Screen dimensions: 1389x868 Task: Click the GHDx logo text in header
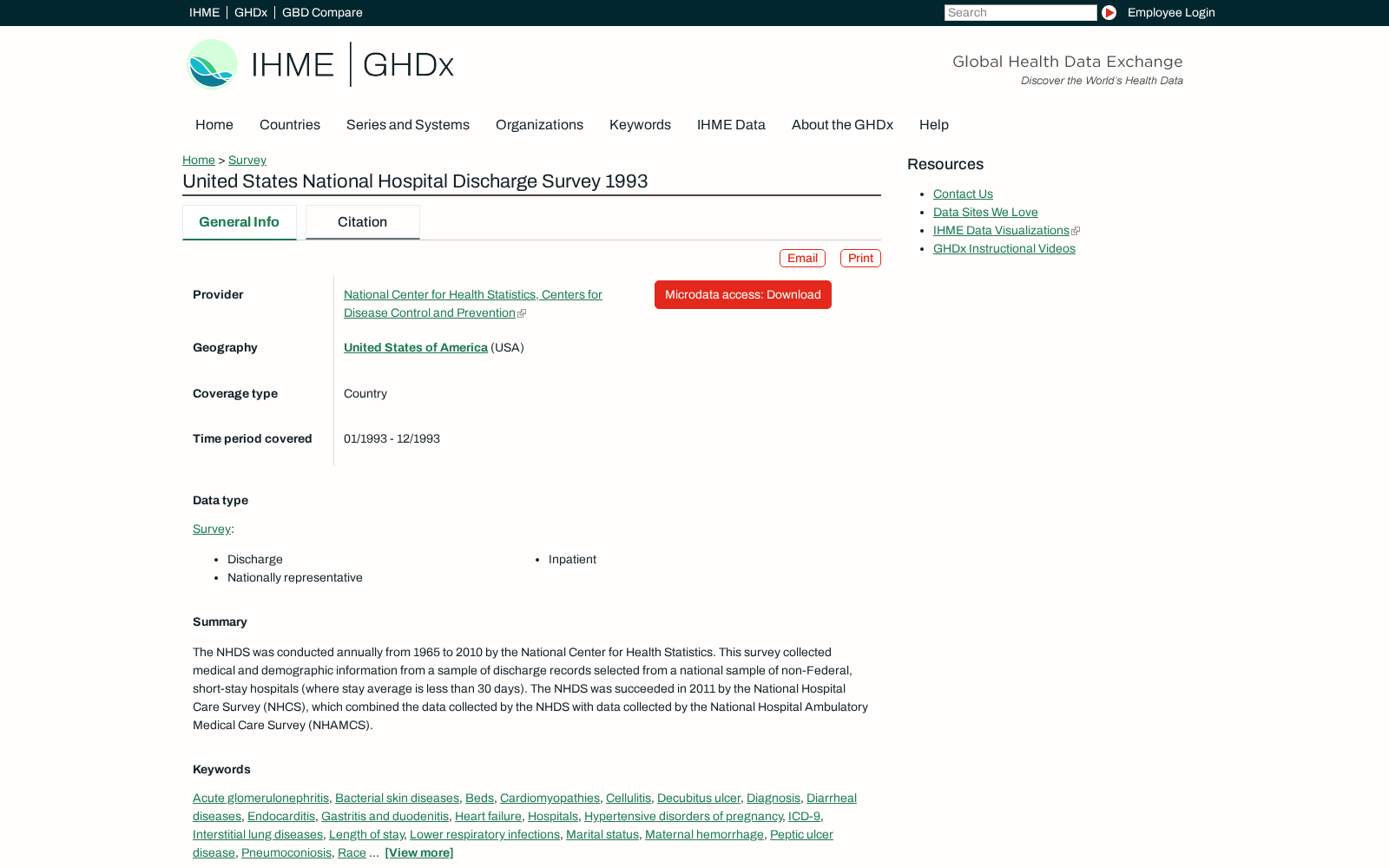408,64
